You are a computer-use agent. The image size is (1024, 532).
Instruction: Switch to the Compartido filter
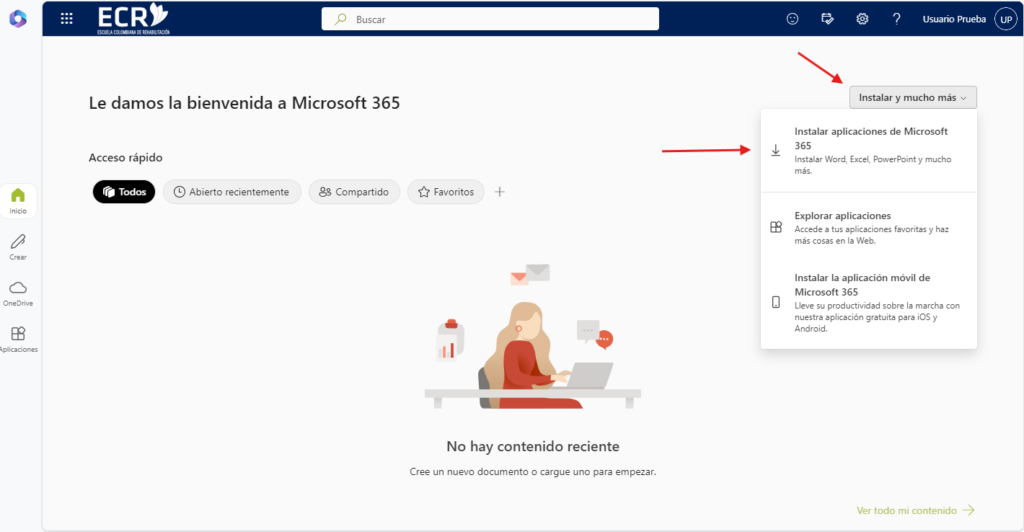[x=354, y=192]
